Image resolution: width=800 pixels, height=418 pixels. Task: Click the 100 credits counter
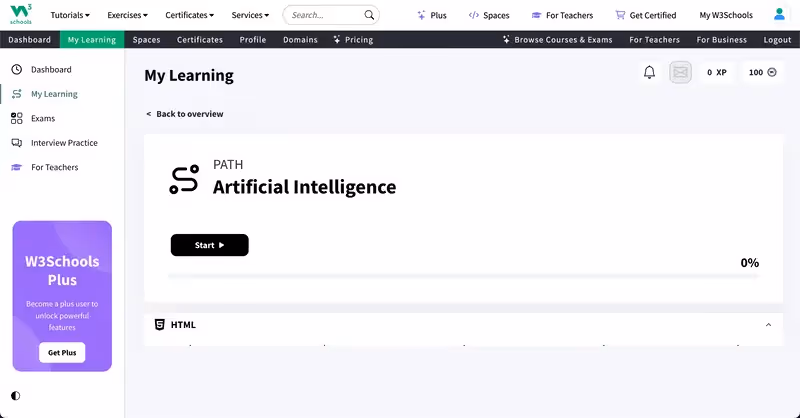pos(763,72)
